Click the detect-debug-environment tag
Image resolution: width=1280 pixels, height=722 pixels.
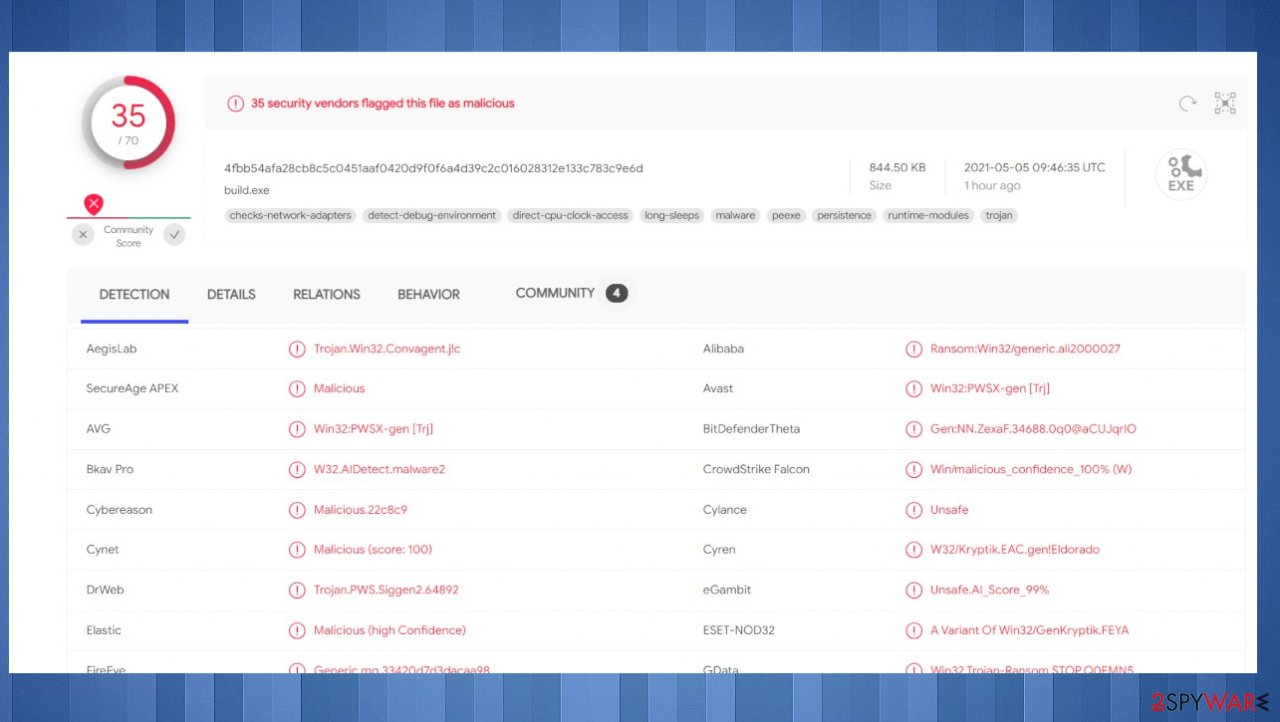click(432, 215)
